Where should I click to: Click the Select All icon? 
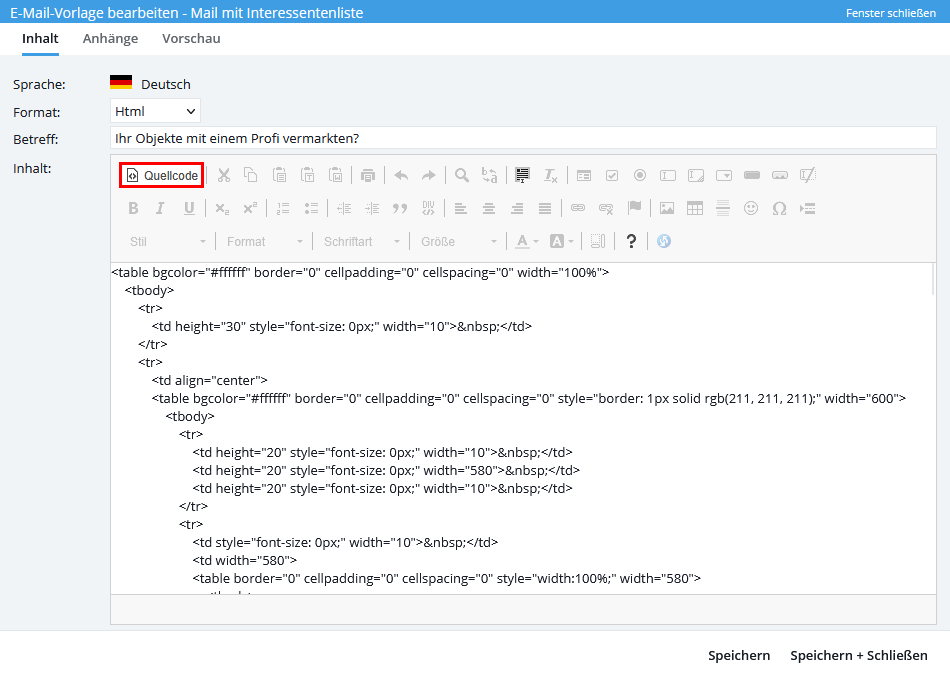tap(522, 175)
